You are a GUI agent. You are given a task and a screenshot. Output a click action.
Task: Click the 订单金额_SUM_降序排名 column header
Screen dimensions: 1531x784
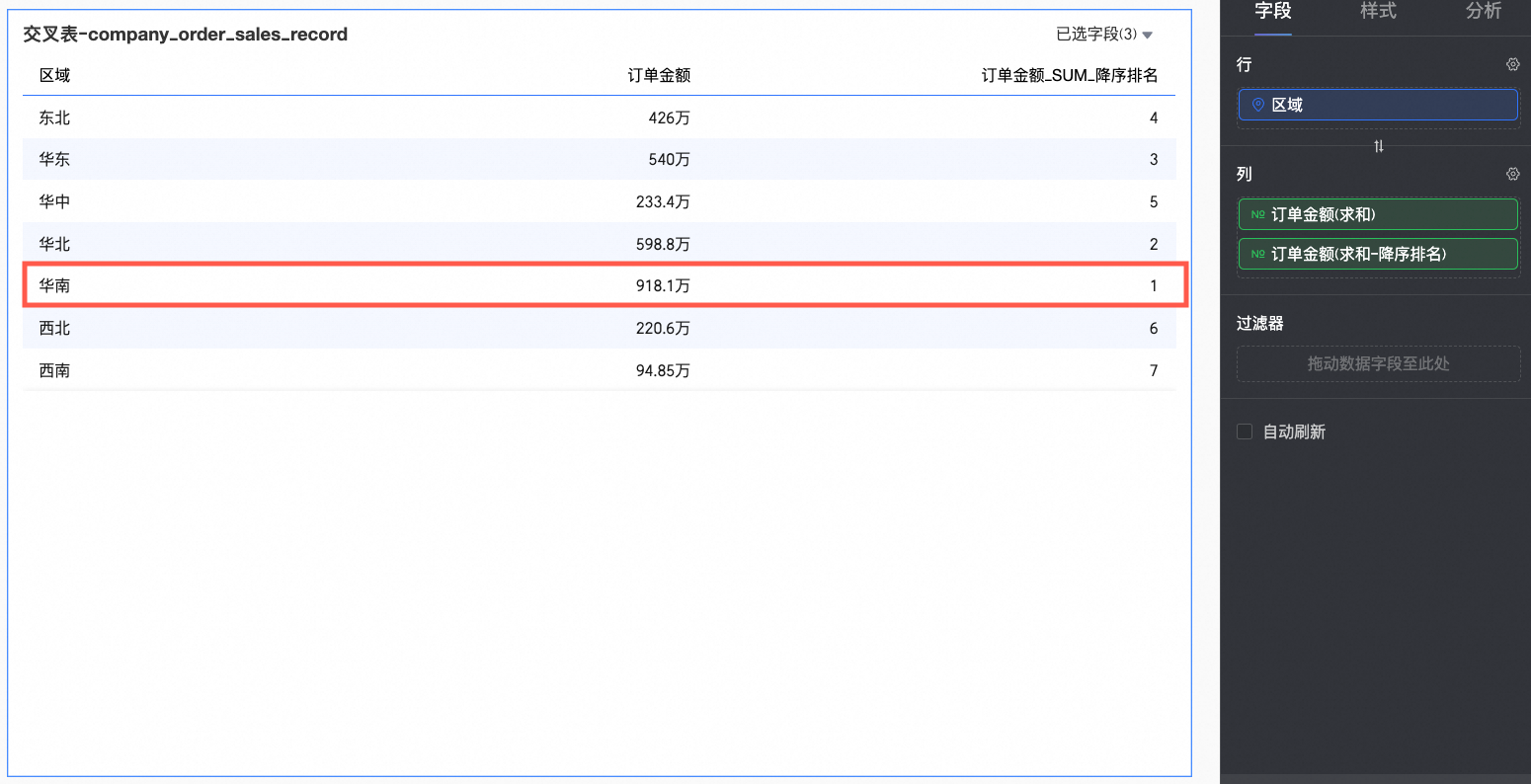point(1070,75)
